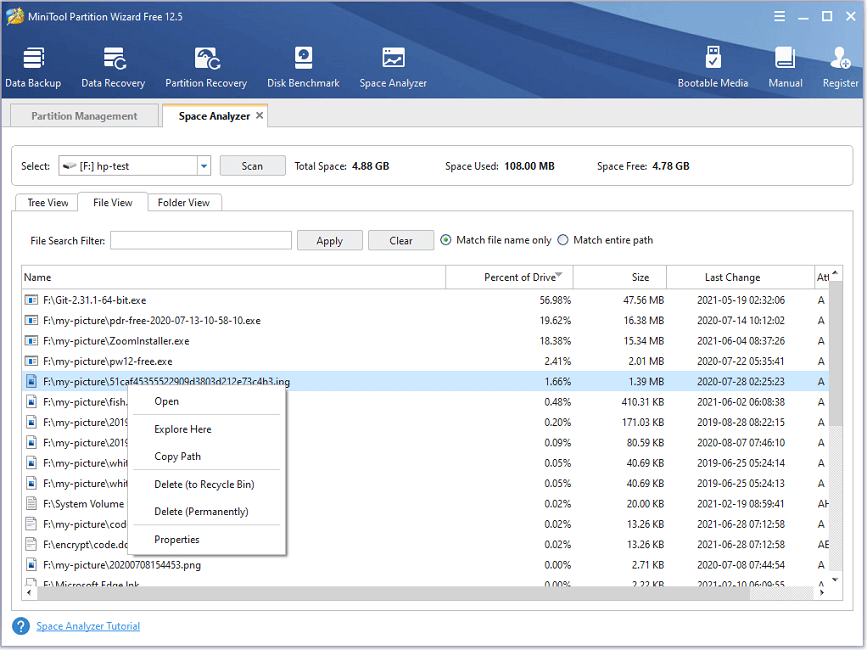The width and height of the screenshot is (867, 650).
Task: Click the pdr-free-2020-07-13-10-58-10.exe file icon
Action: point(32,321)
